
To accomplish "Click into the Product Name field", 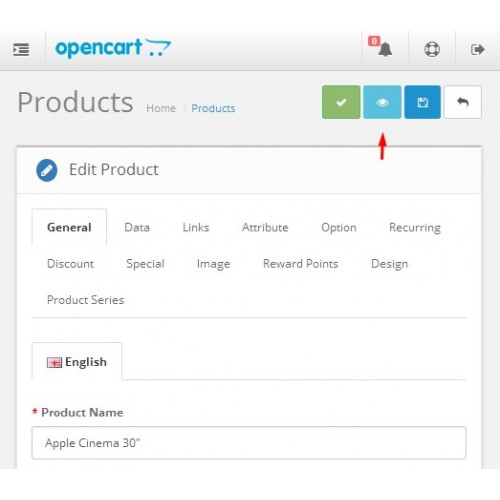I will [x=249, y=443].
